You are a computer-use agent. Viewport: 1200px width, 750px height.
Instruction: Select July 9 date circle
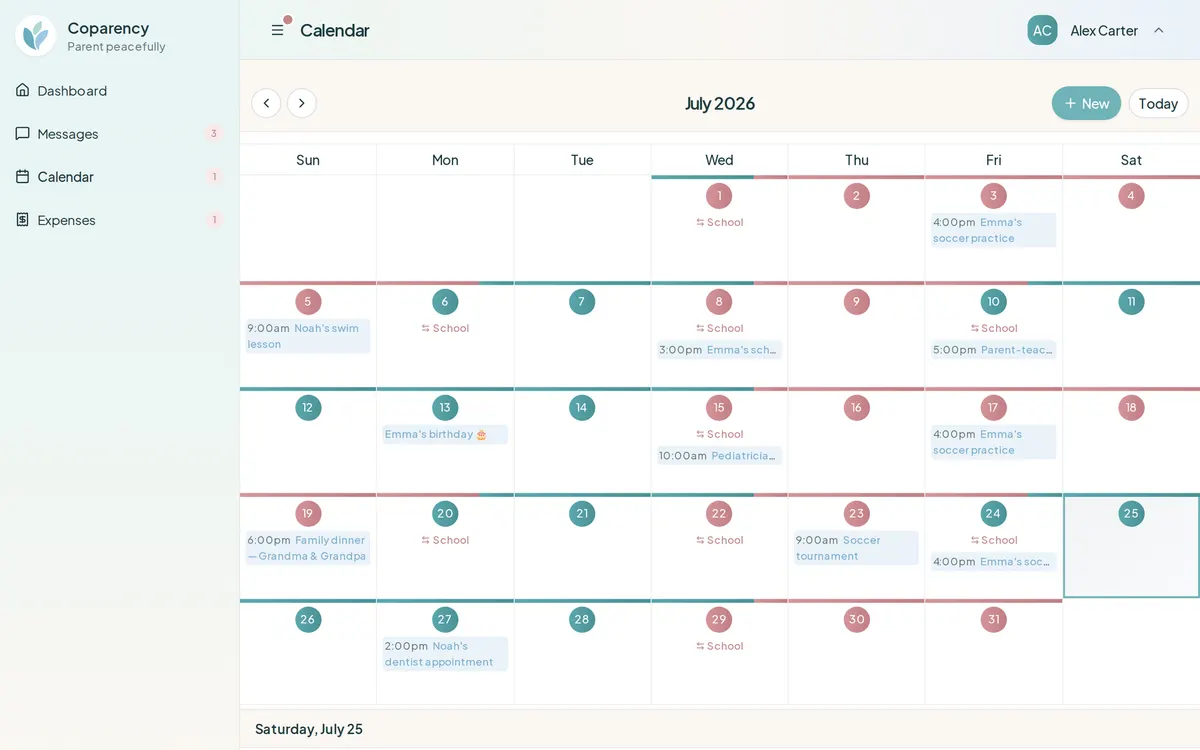[856, 302]
